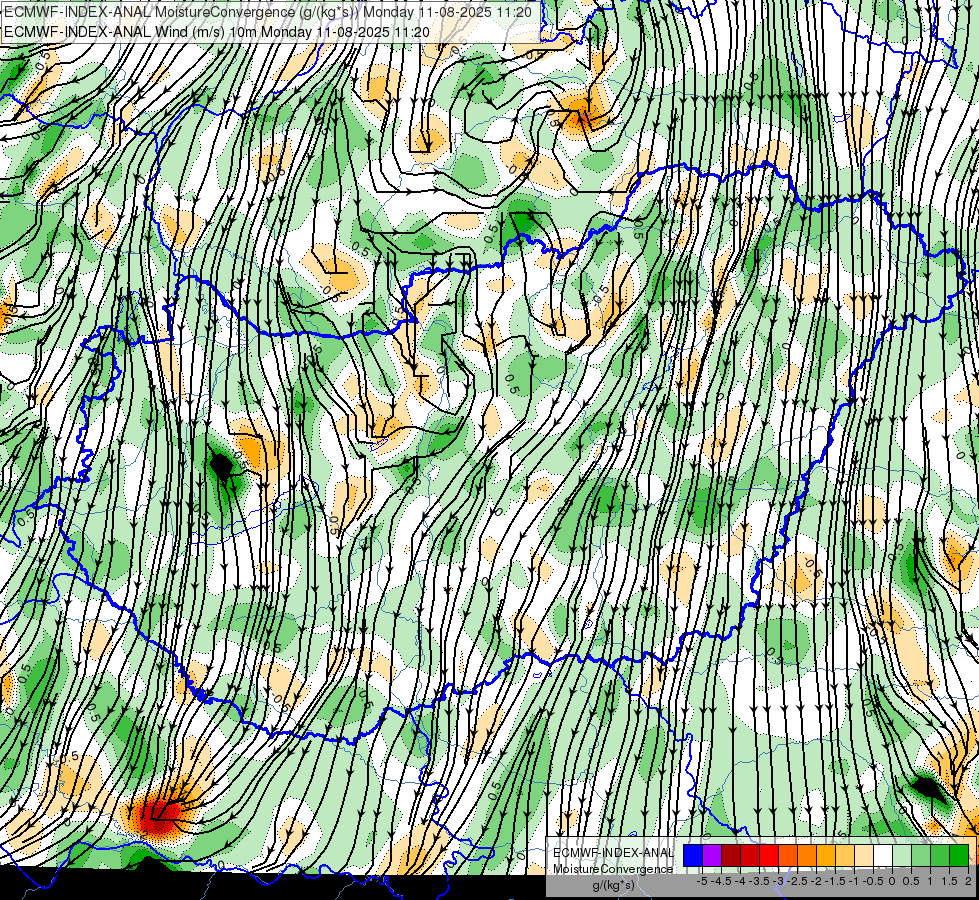
Task: Select the medium green swatch between 1 and 1.5
Action: point(940,856)
